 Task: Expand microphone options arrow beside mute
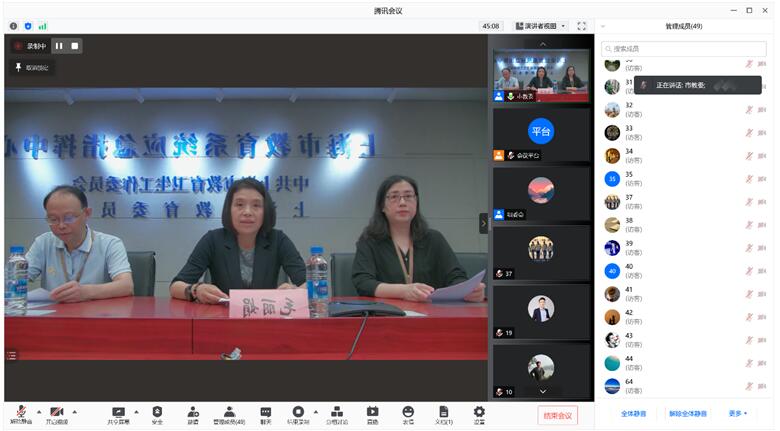tap(39, 412)
